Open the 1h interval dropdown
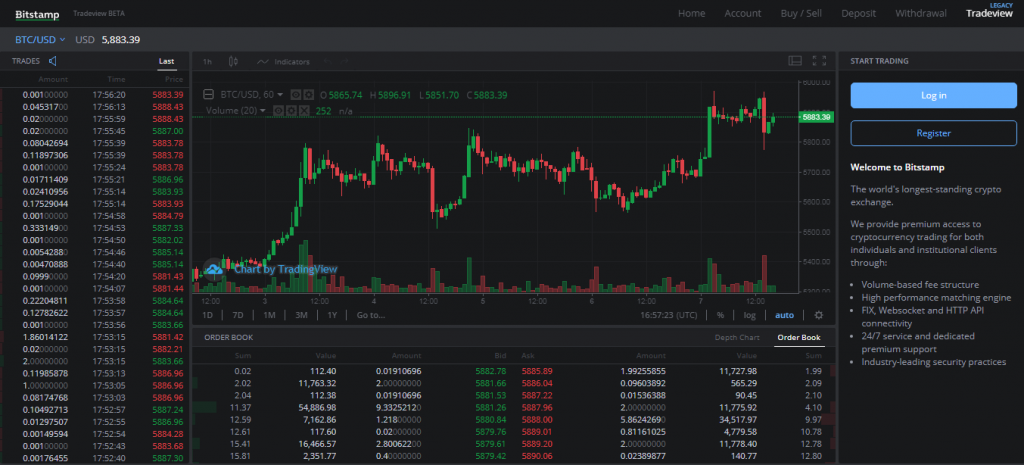 click(x=207, y=61)
